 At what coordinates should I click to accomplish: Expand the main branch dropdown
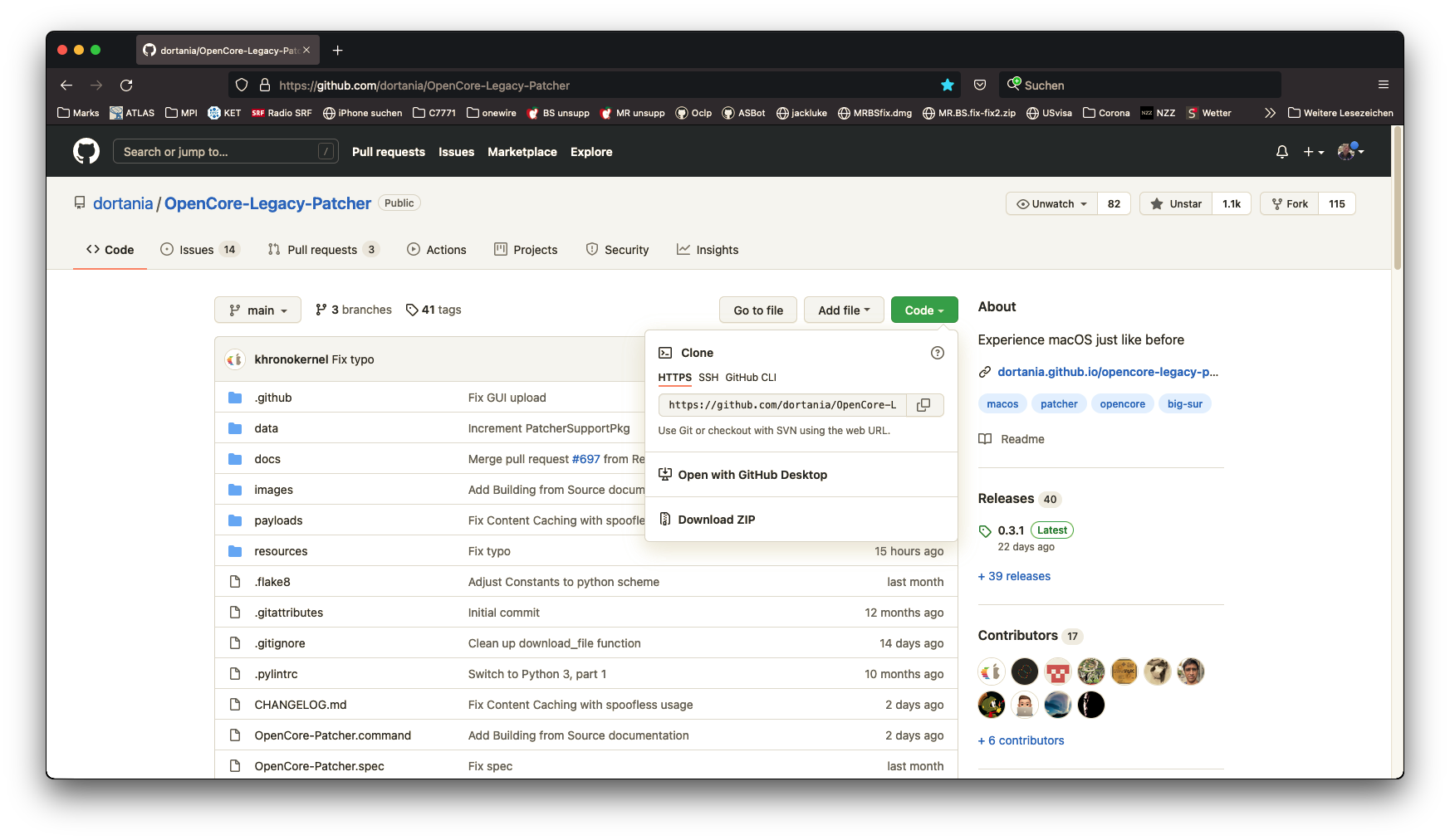click(x=257, y=310)
